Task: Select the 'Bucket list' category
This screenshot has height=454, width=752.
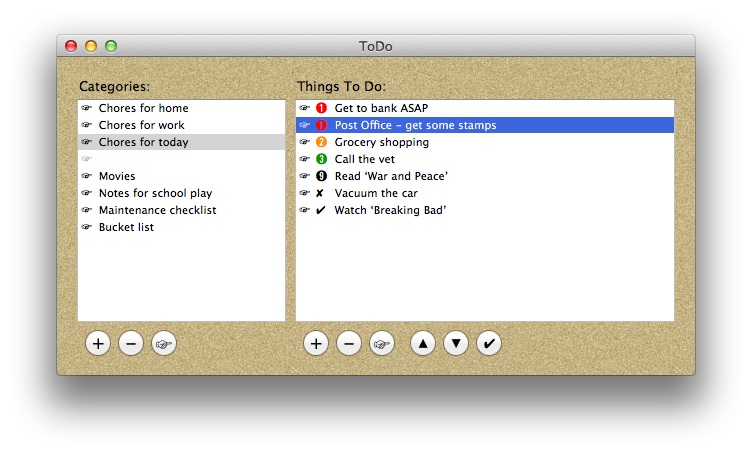Action: (x=126, y=227)
